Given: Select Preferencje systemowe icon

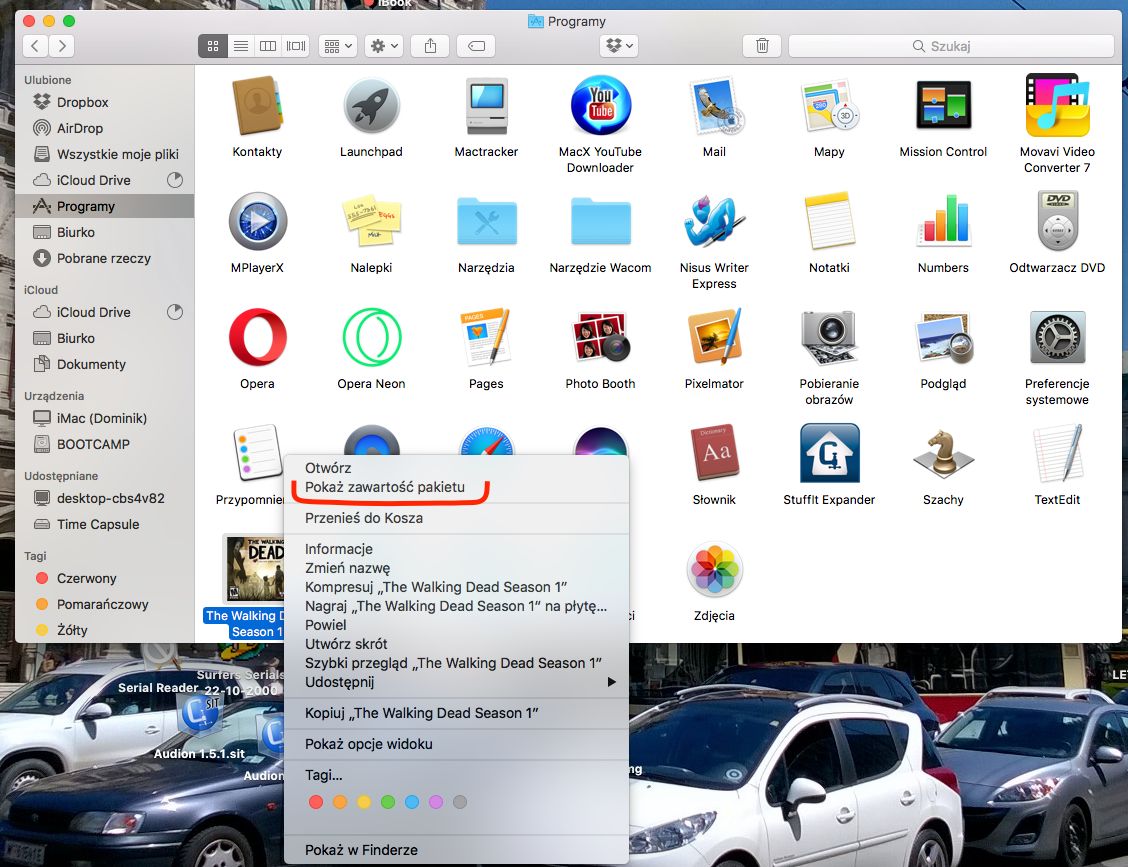Looking at the screenshot, I should click(1057, 337).
